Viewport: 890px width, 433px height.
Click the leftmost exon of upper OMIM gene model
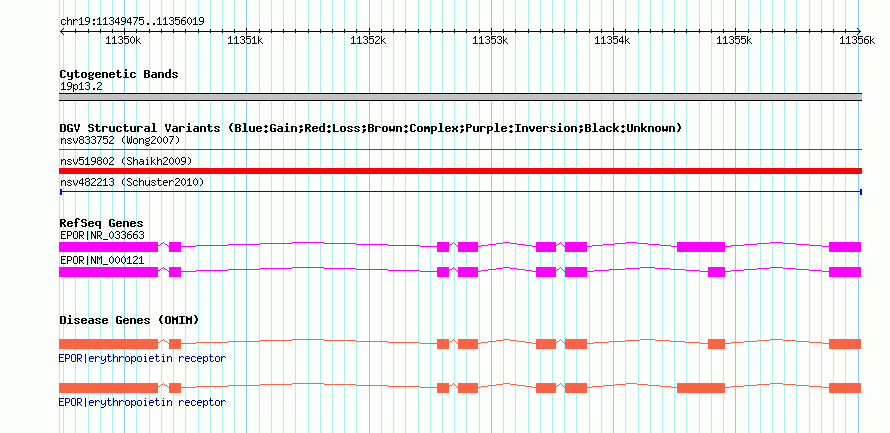pos(108,344)
